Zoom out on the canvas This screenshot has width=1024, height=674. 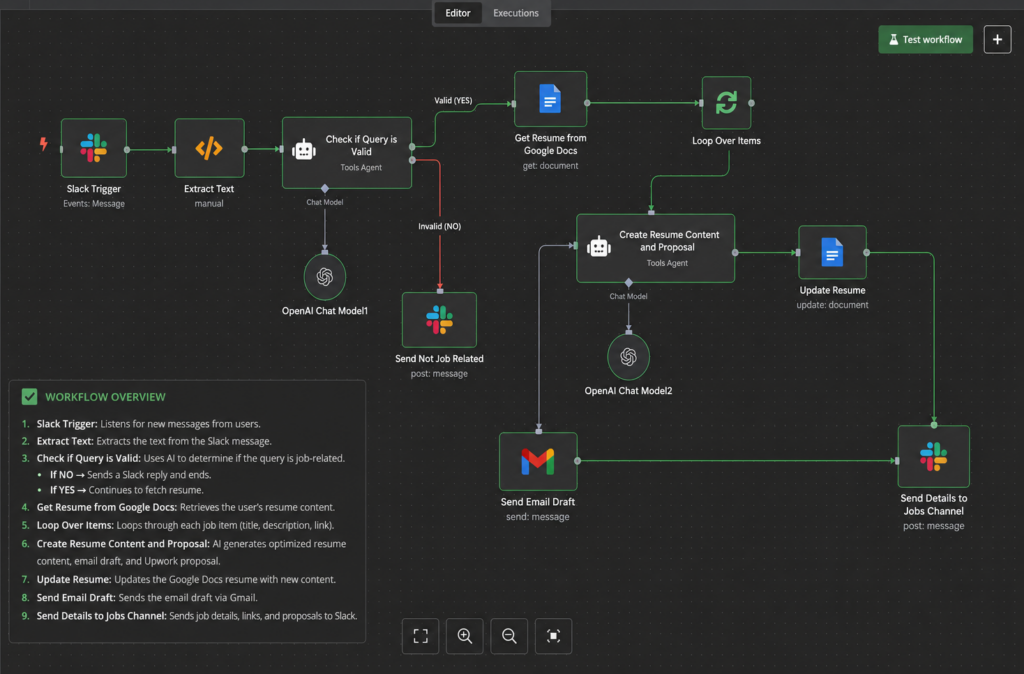509,635
